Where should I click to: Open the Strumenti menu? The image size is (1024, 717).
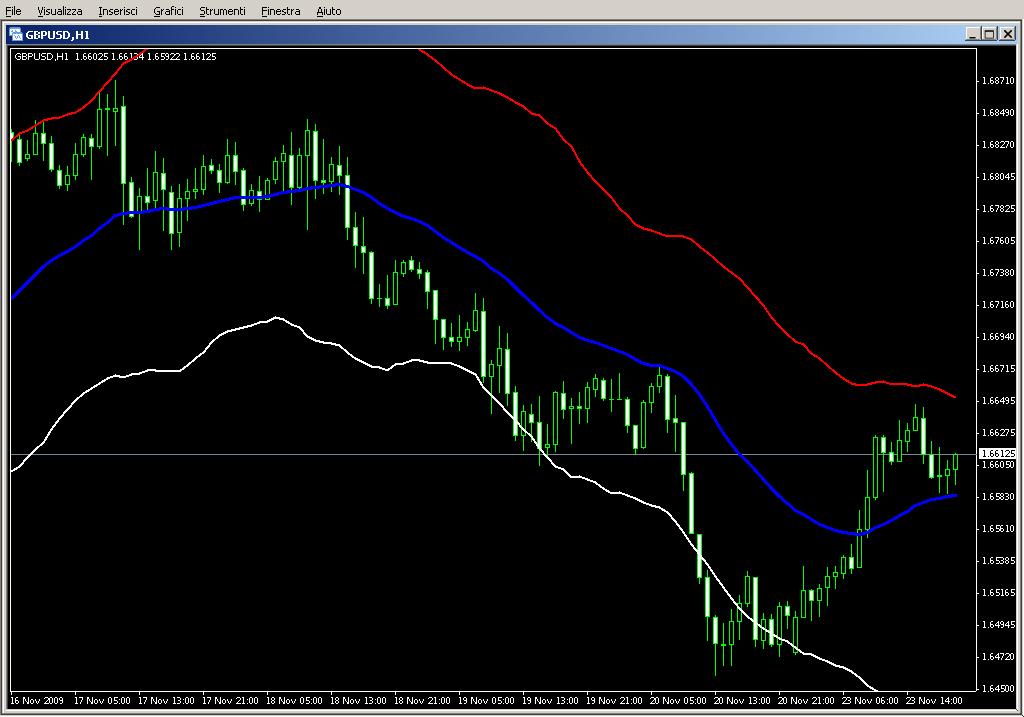pos(222,11)
